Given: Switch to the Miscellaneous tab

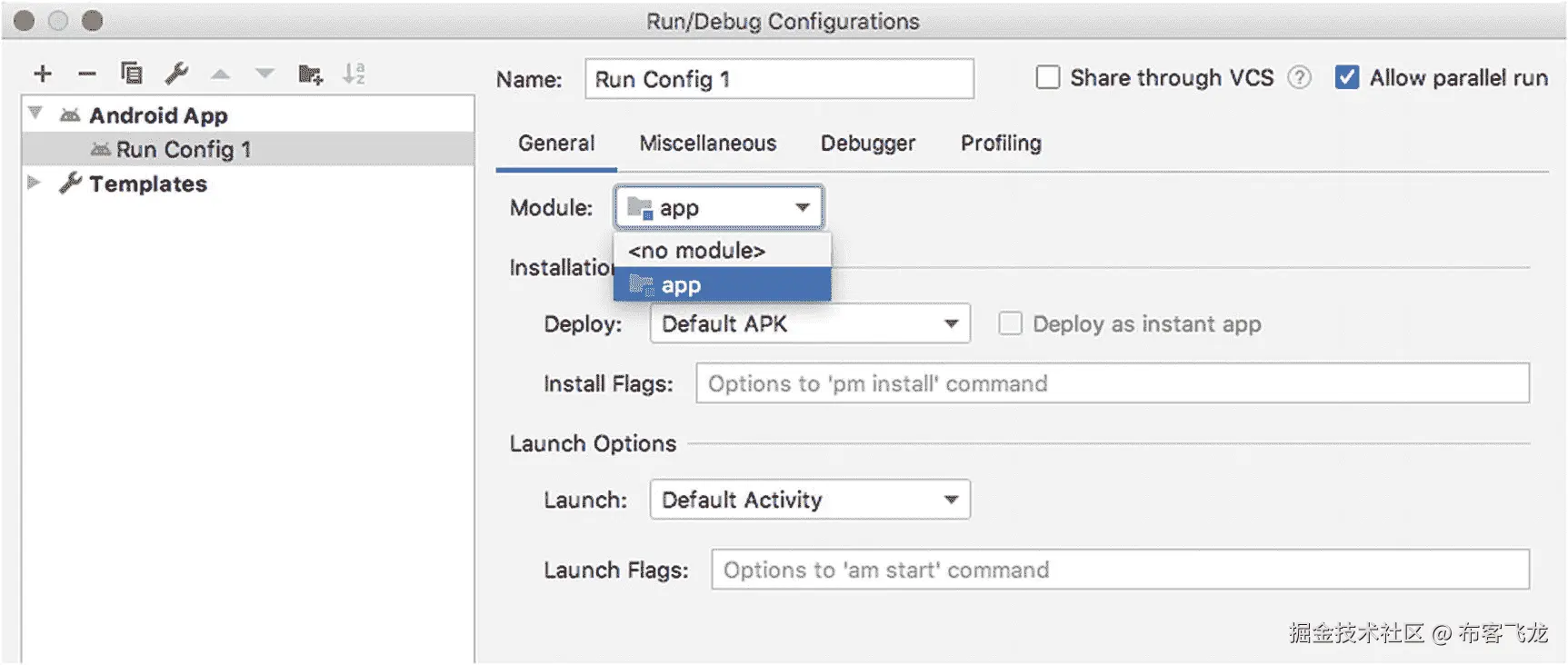Looking at the screenshot, I should (x=707, y=144).
